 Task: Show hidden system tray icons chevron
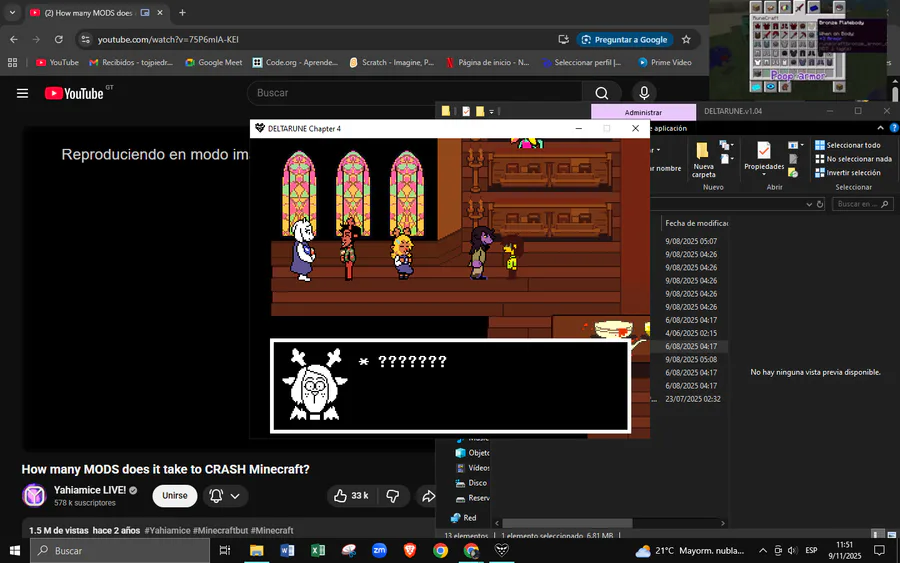point(763,550)
